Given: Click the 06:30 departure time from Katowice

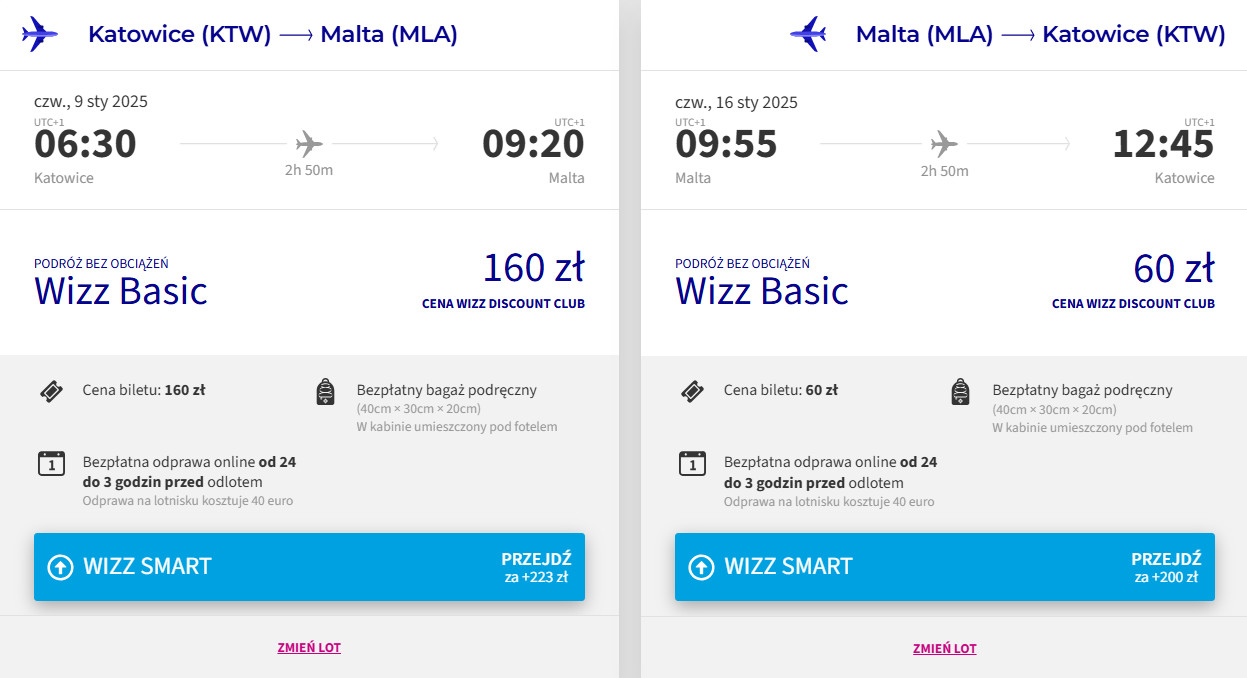Looking at the screenshot, I should (x=85, y=145).
